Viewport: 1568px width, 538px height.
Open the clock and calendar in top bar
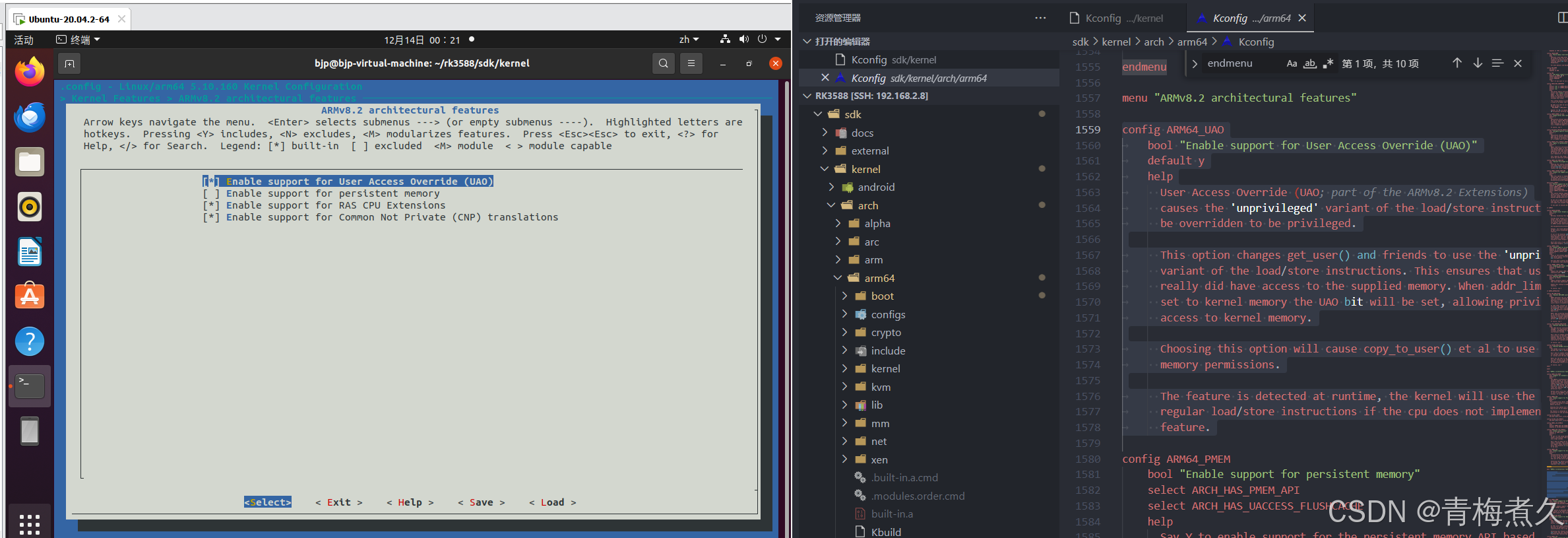click(422, 40)
